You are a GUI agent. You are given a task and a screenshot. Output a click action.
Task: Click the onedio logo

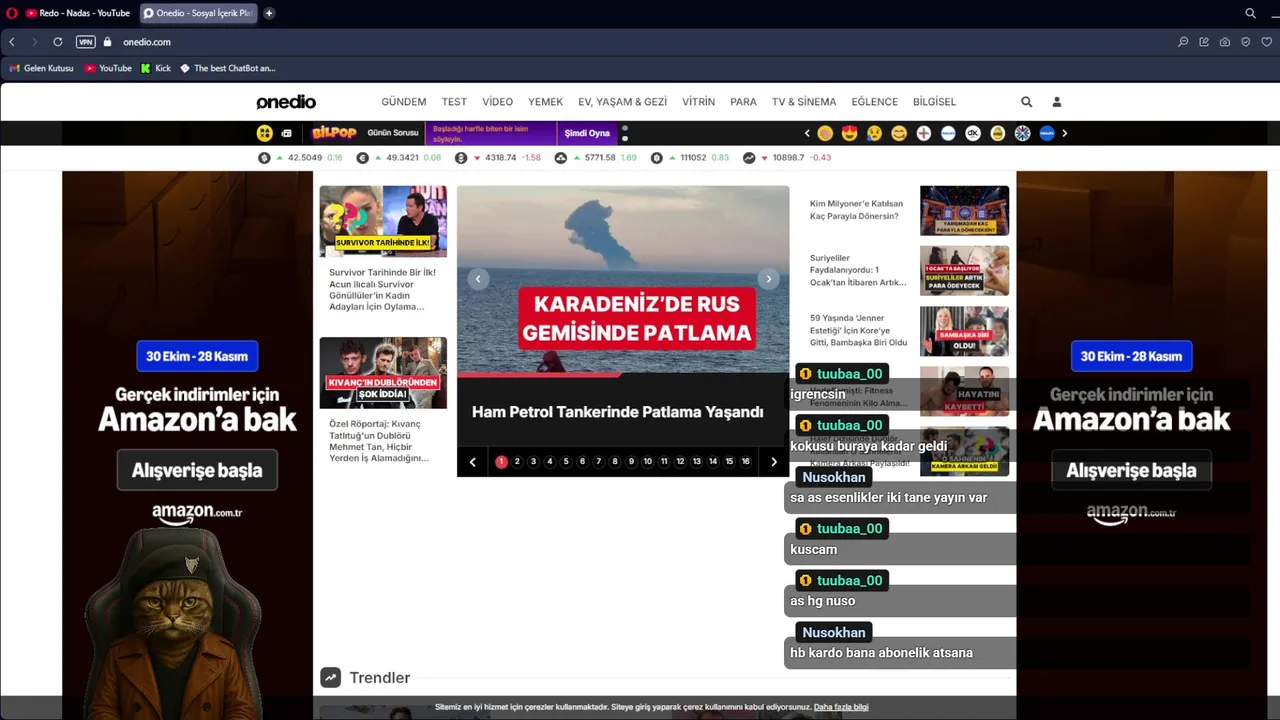[x=286, y=102]
